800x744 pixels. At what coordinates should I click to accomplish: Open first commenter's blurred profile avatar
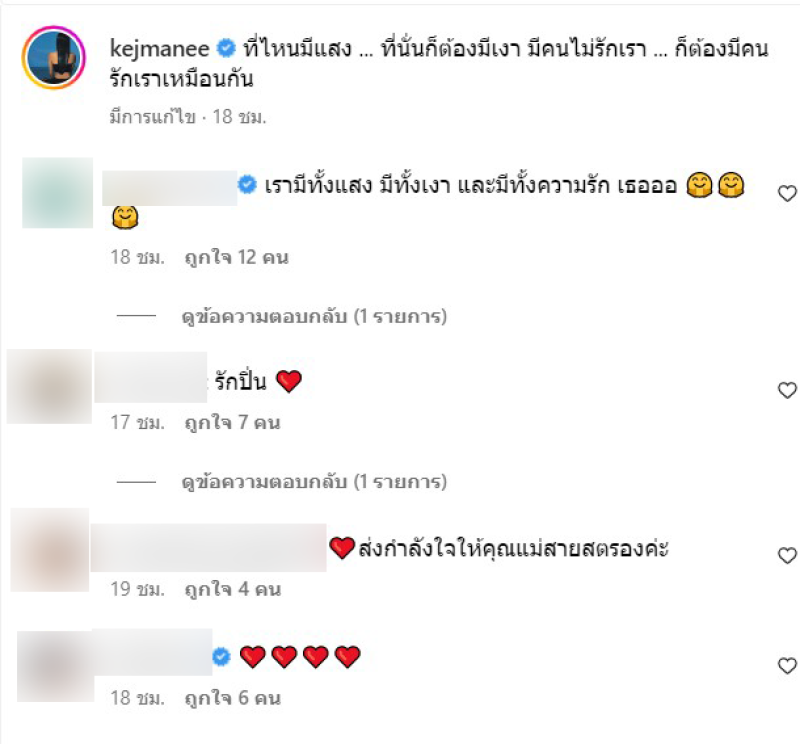58,193
